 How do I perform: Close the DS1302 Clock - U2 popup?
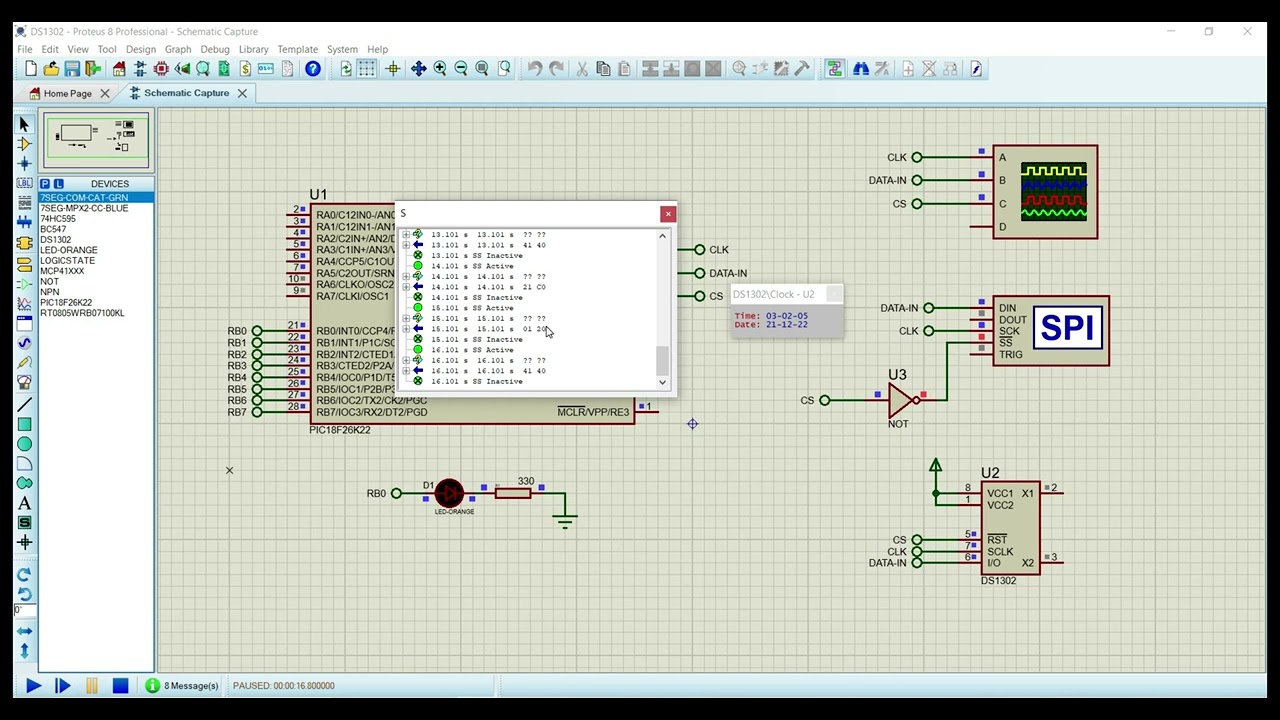[834, 294]
